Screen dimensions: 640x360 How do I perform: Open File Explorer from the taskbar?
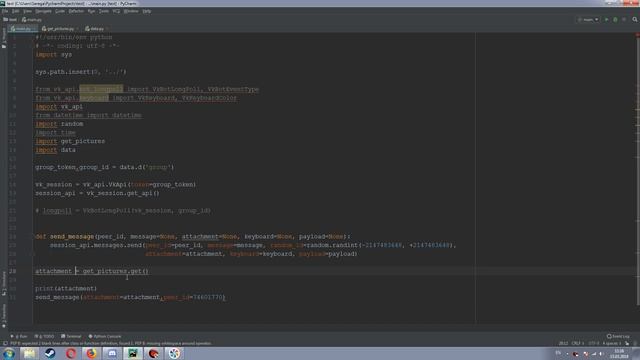tap(29, 353)
